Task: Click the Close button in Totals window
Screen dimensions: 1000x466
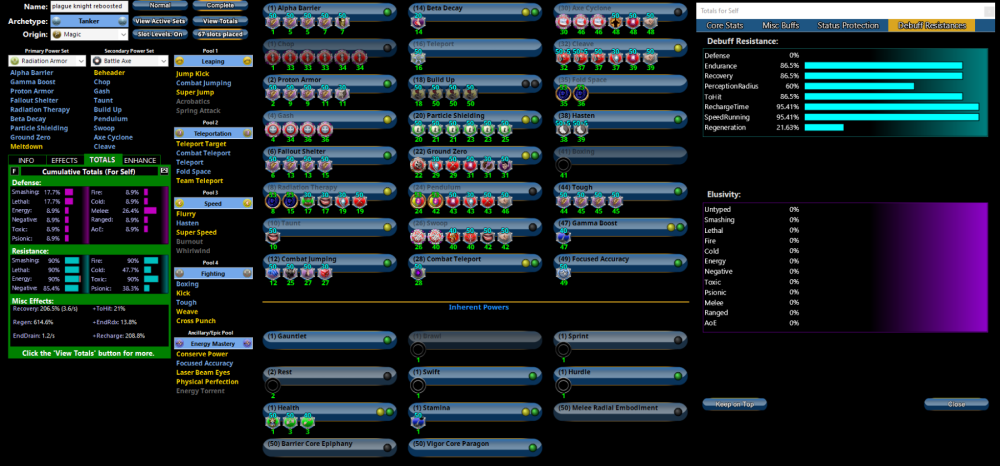Action: [956, 404]
